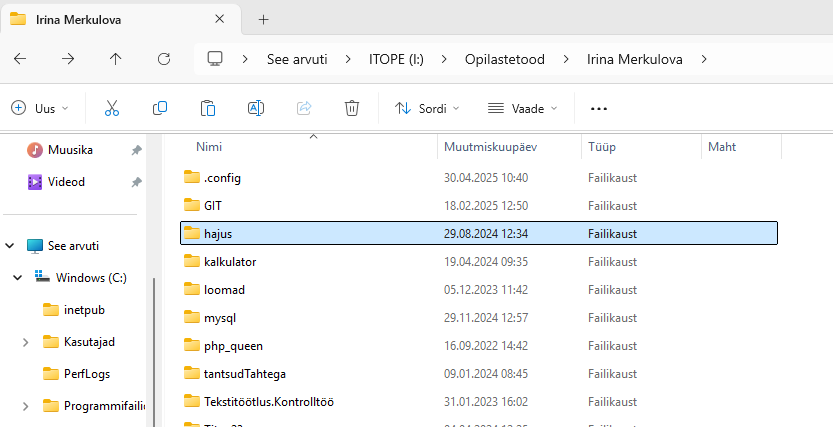
Task: Click the Delete trash can icon
Action: click(352, 108)
